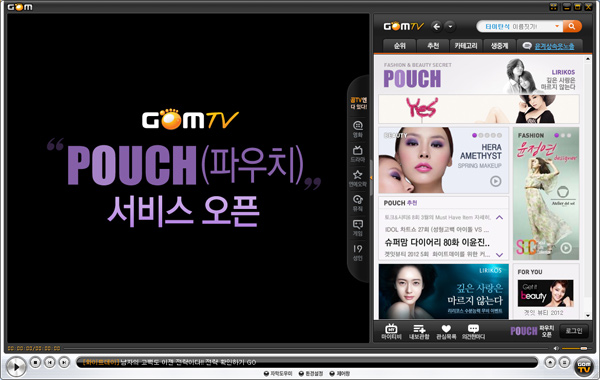
Task: Adjust the volume slider
Action: coord(574,348)
